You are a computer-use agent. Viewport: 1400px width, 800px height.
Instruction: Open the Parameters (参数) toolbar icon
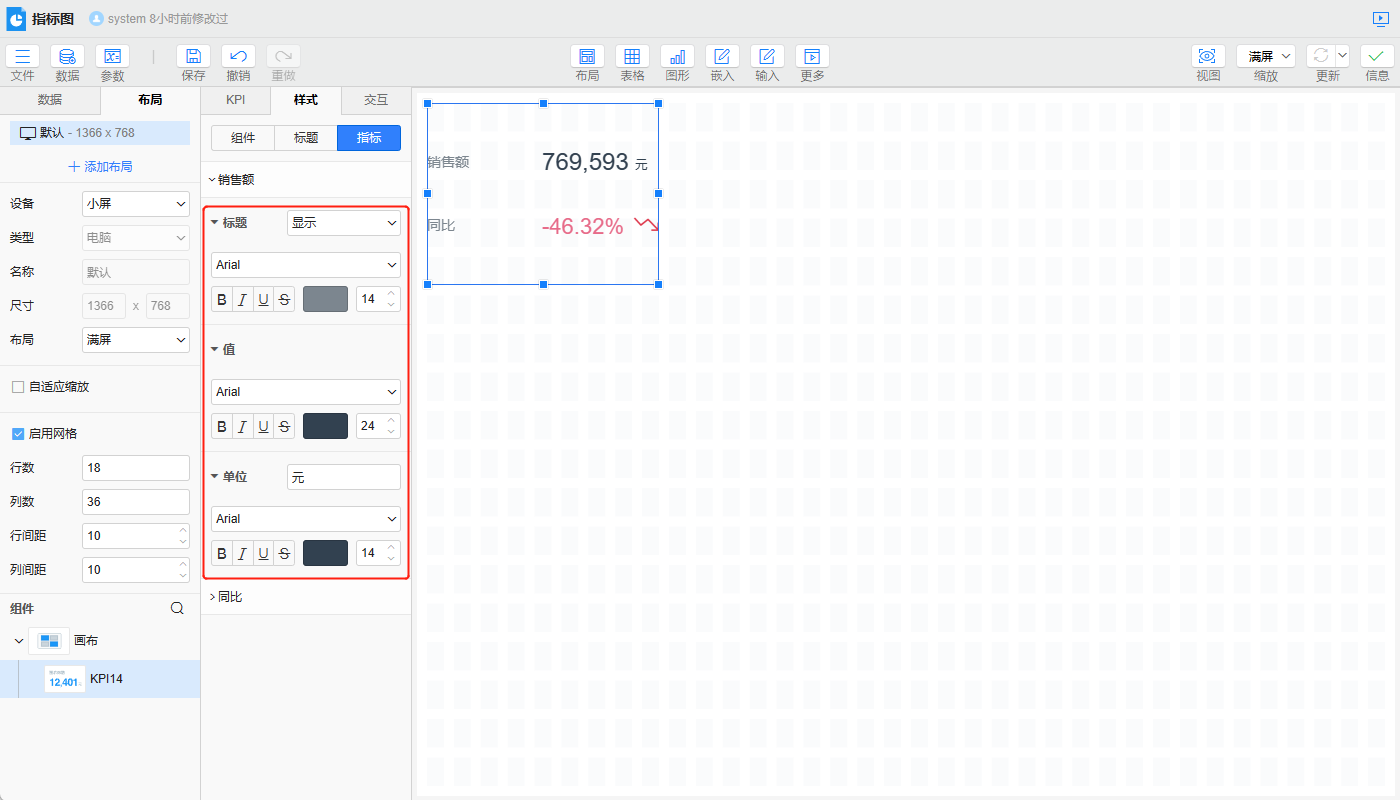[112, 57]
